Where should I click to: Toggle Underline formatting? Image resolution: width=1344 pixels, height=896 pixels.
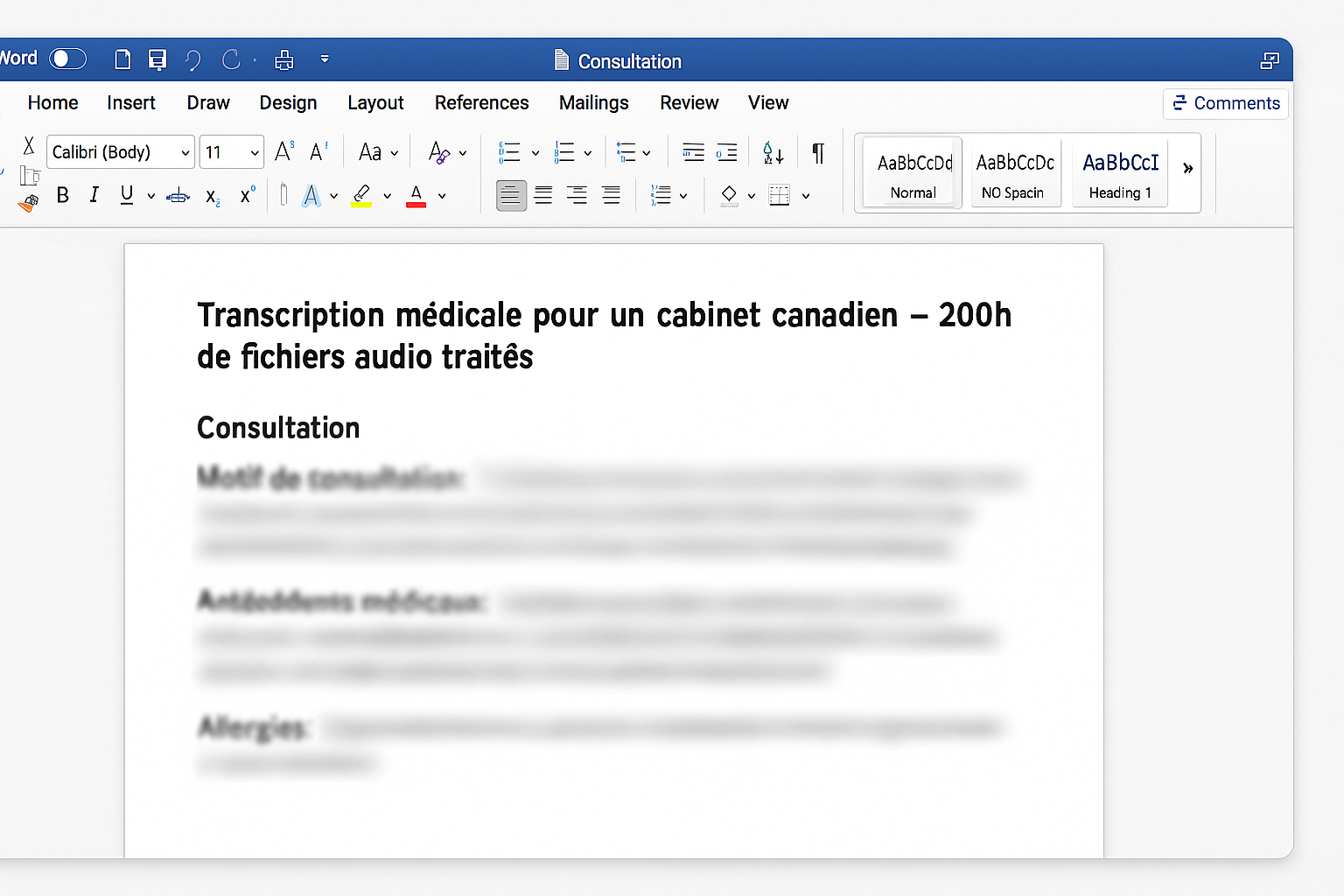click(x=127, y=195)
